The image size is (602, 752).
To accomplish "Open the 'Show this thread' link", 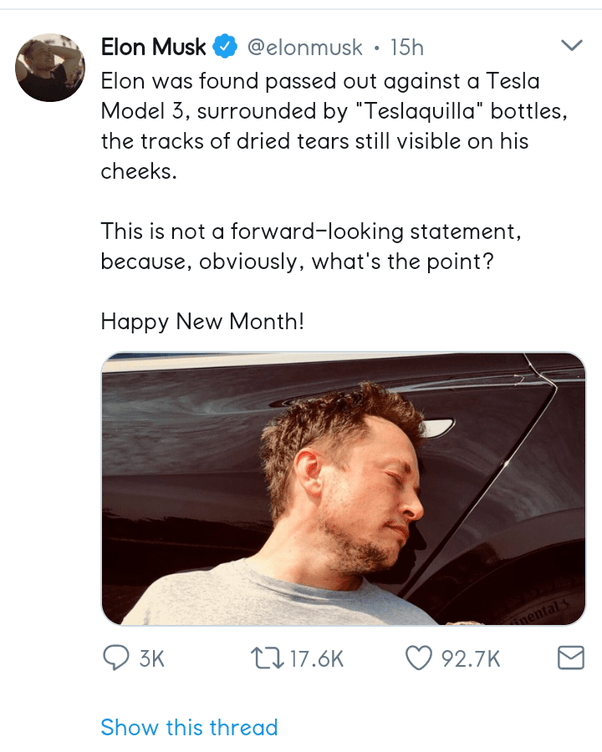I will pyautogui.click(x=189, y=727).
